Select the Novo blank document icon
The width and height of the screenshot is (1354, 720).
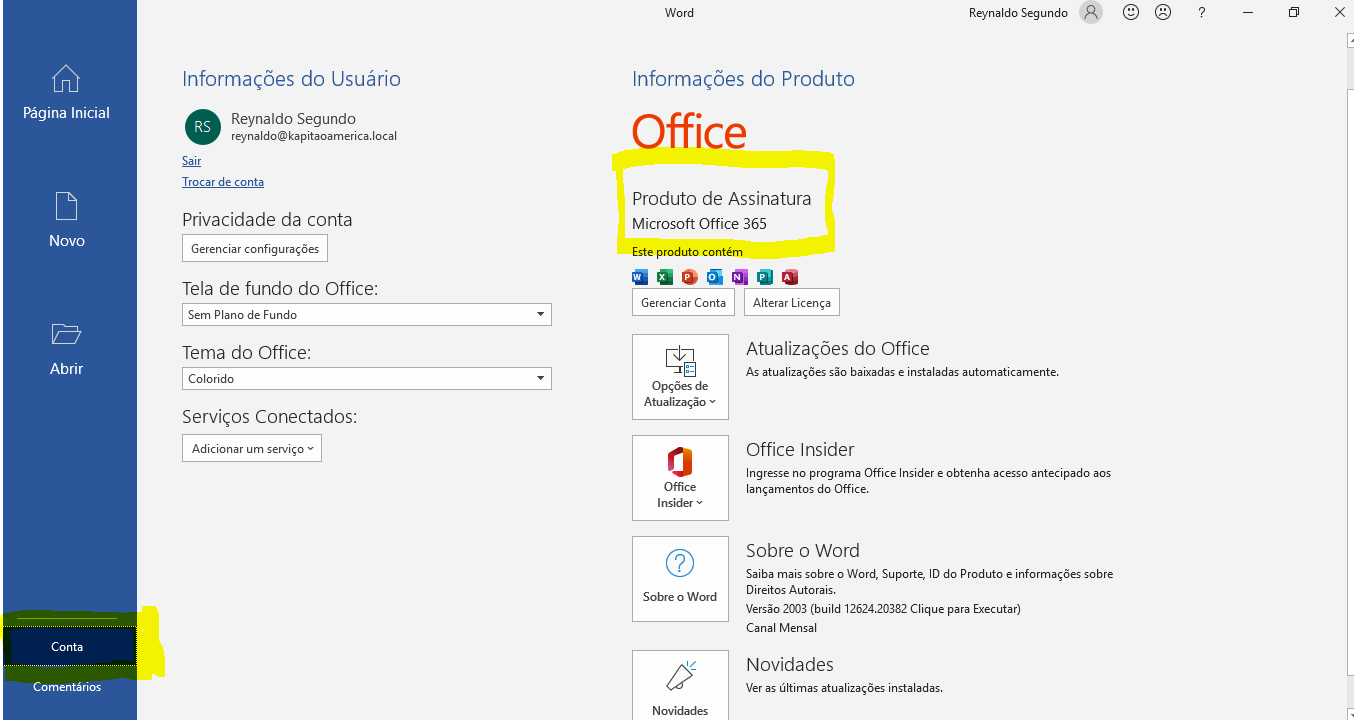pos(66,207)
